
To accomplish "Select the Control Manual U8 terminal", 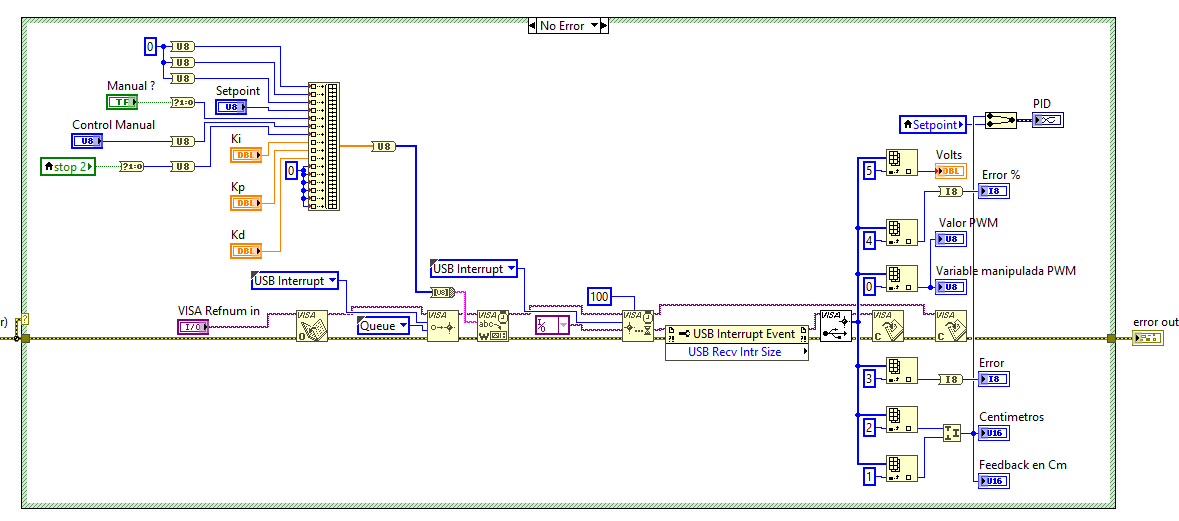I will pyautogui.click(x=88, y=141).
